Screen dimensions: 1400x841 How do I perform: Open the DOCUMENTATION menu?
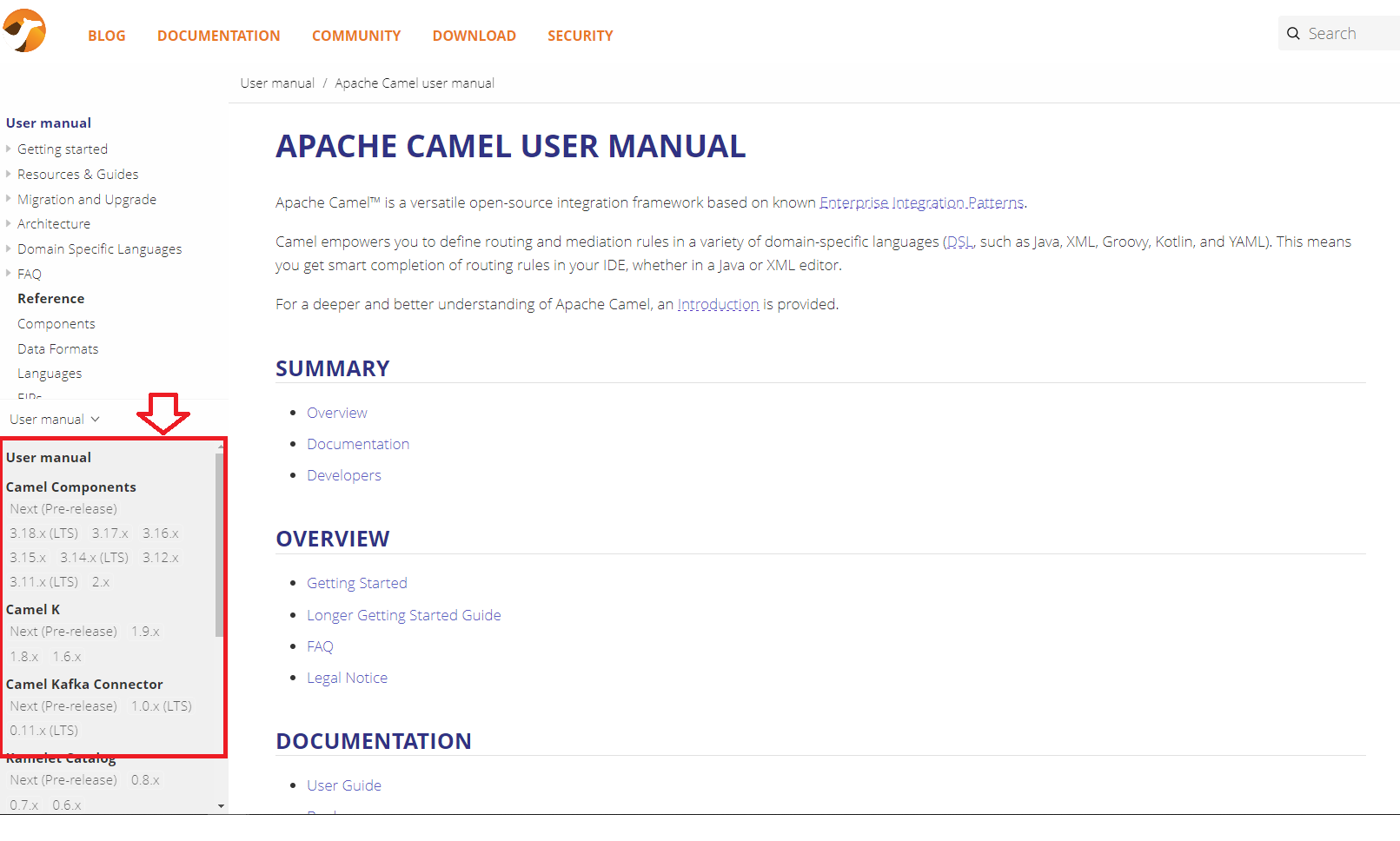pos(219,36)
